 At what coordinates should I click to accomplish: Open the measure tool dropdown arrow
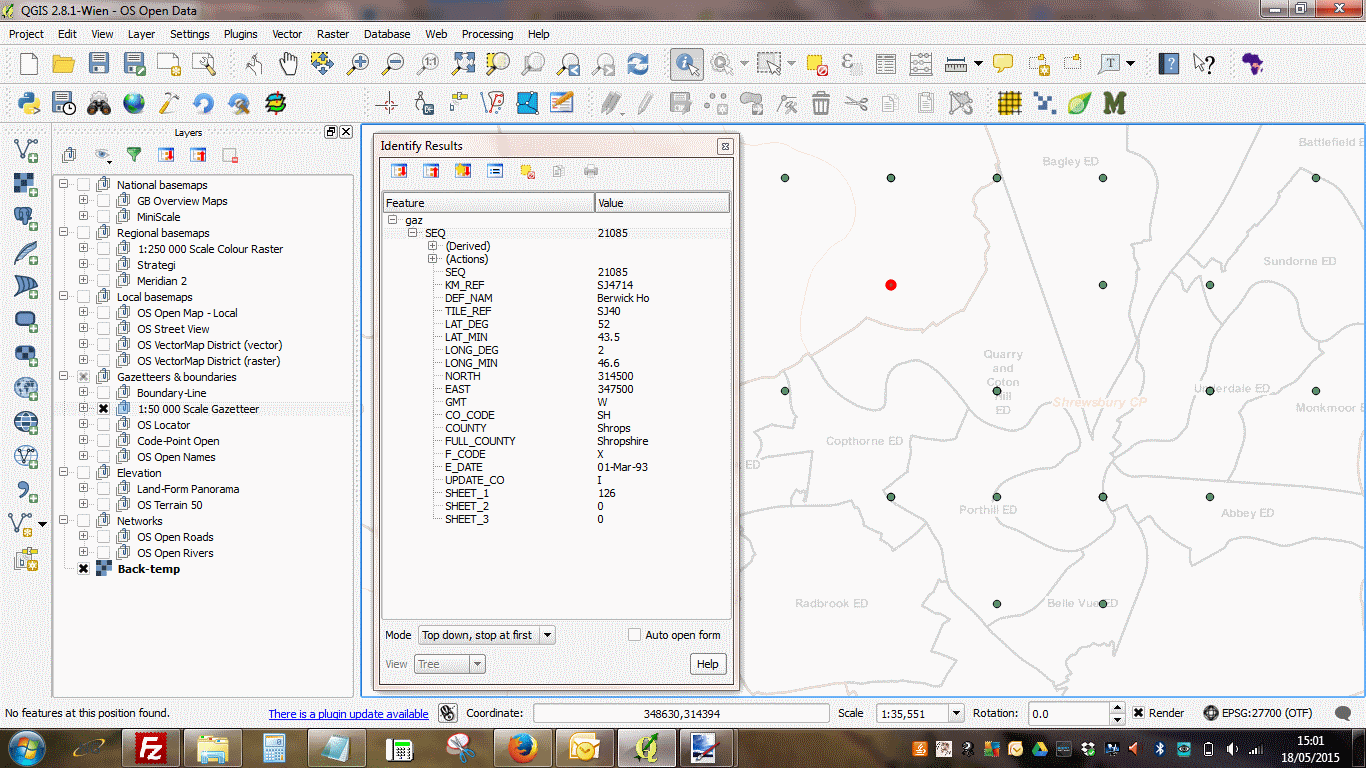(977, 64)
